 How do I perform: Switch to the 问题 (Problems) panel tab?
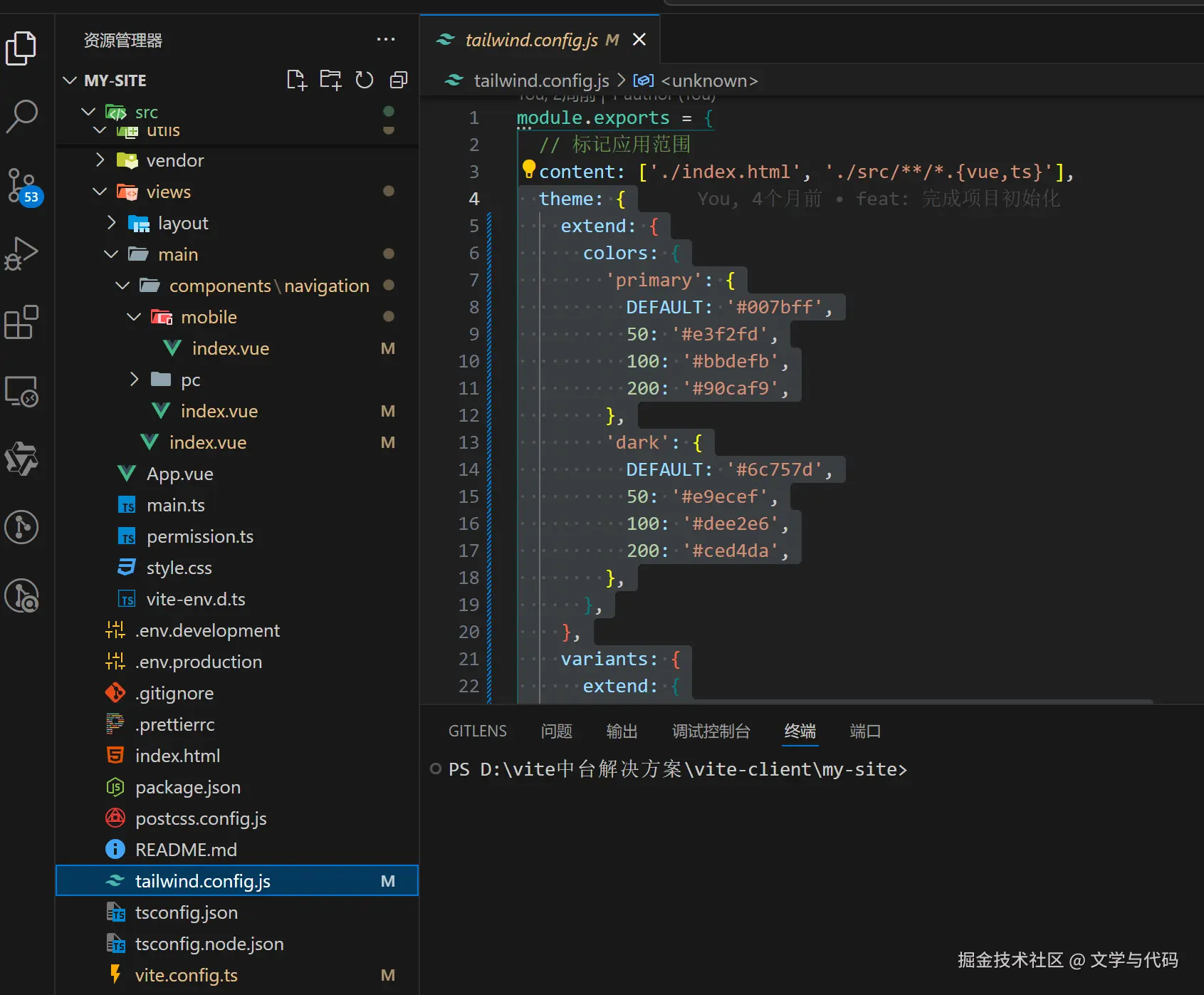(x=557, y=731)
